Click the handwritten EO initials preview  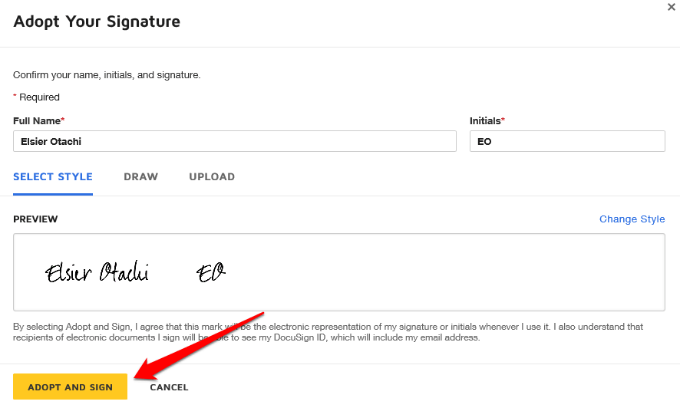tap(211, 272)
